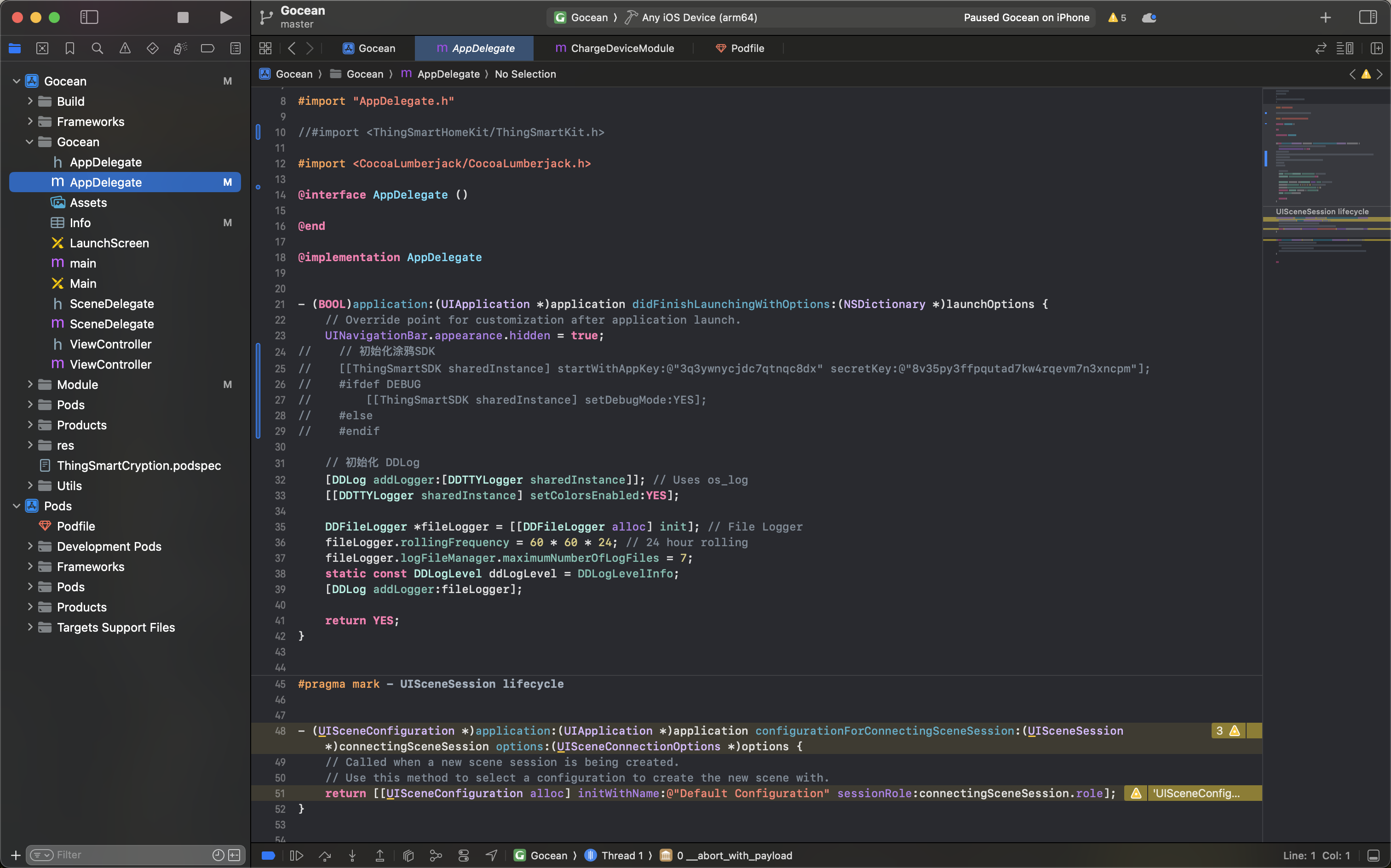Toggle the debug area panel visibility
1391x868 pixels.
(x=1374, y=856)
